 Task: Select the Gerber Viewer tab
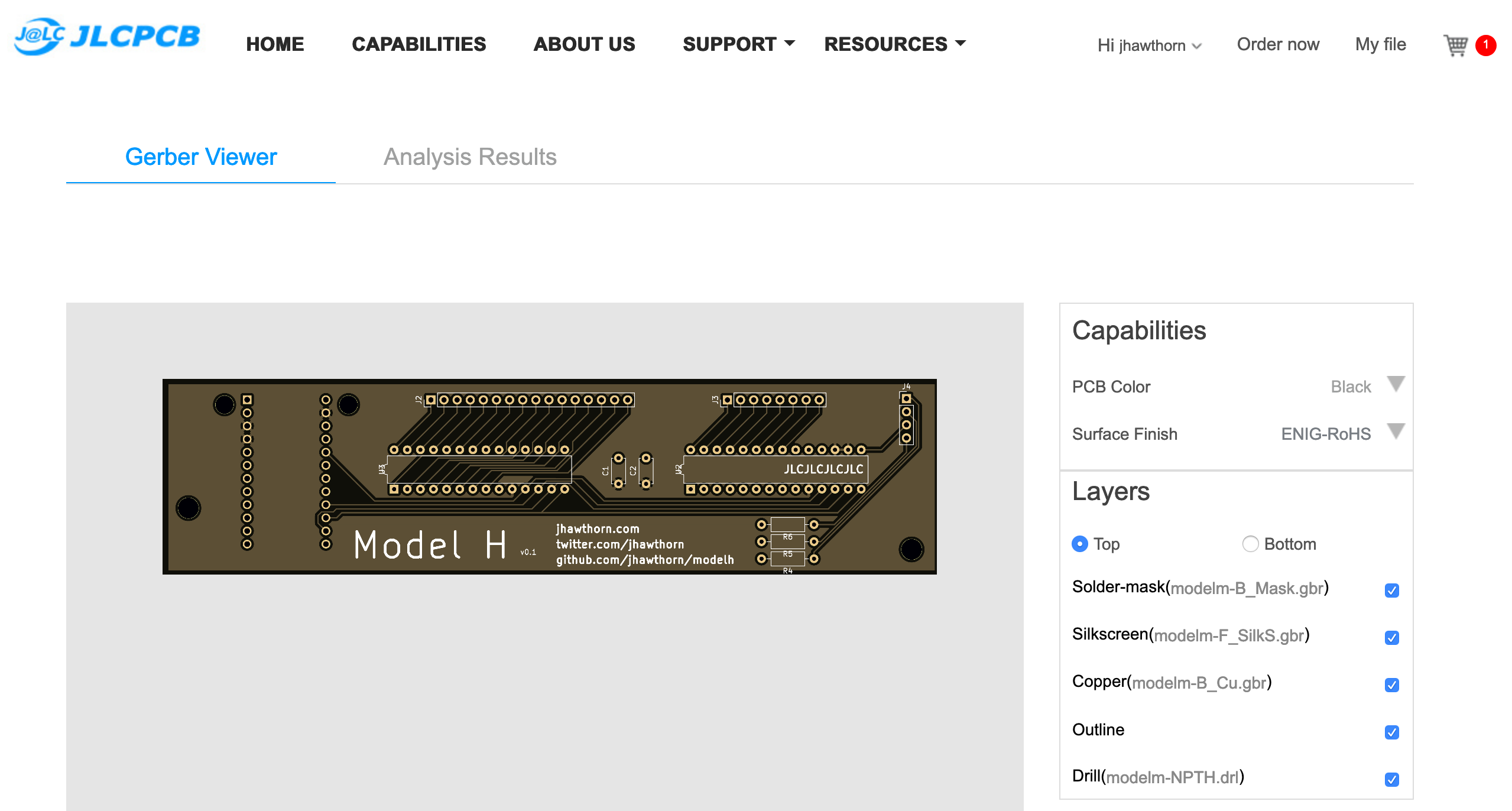201,157
